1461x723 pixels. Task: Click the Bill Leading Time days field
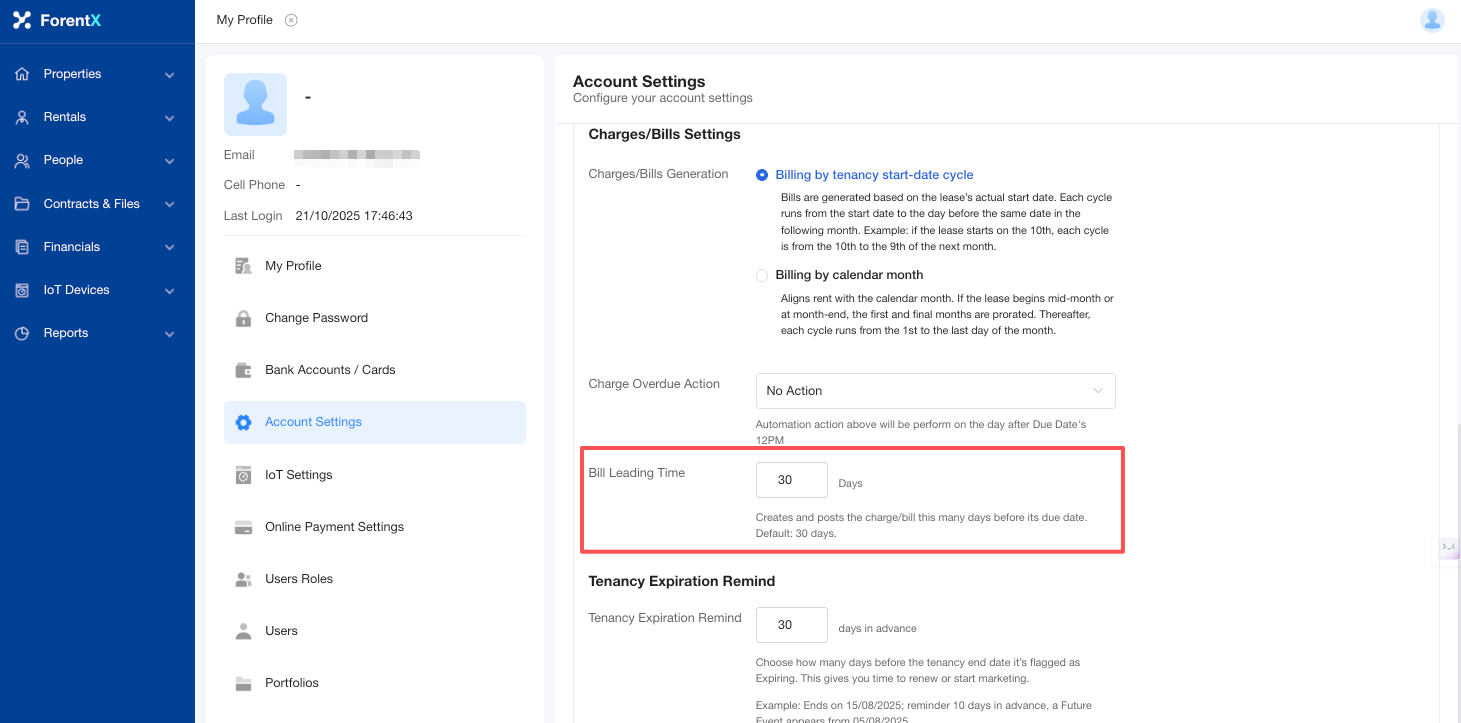(x=791, y=480)
